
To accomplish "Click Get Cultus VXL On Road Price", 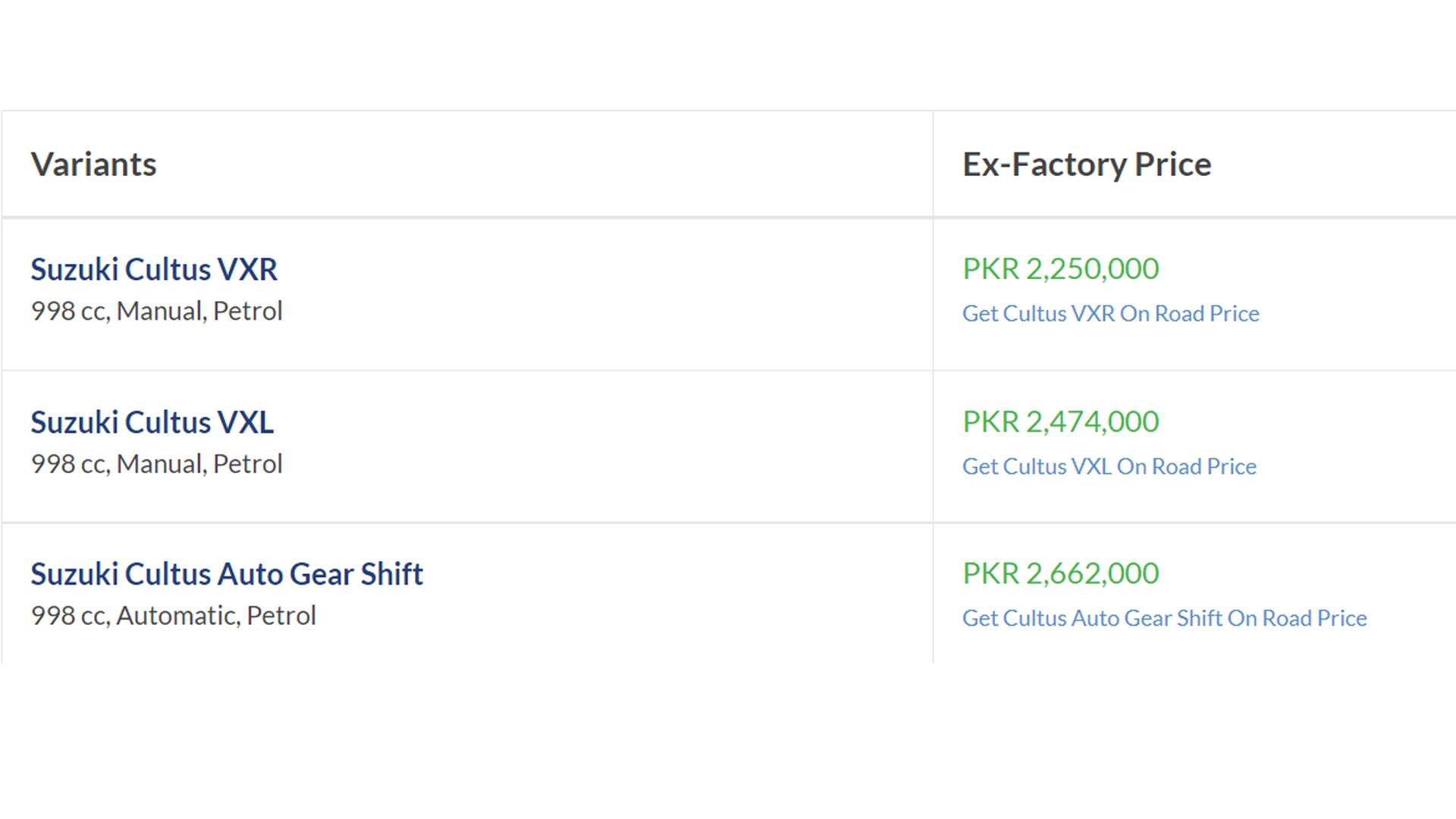I will (x=1109, y=466).
